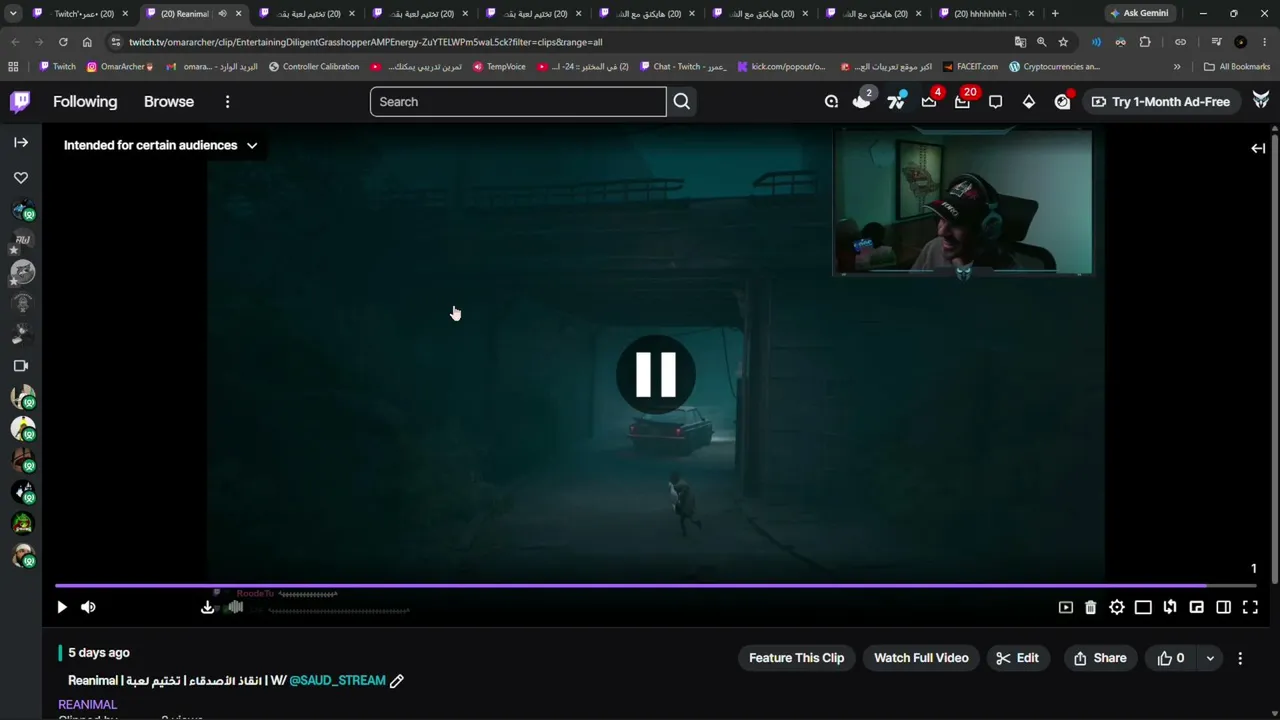Mute the Reanimal tab via speaker icon
Image resolution: width=1280 pixels, height=720 pixels.
pyautogui.click(x=222, y=14)
